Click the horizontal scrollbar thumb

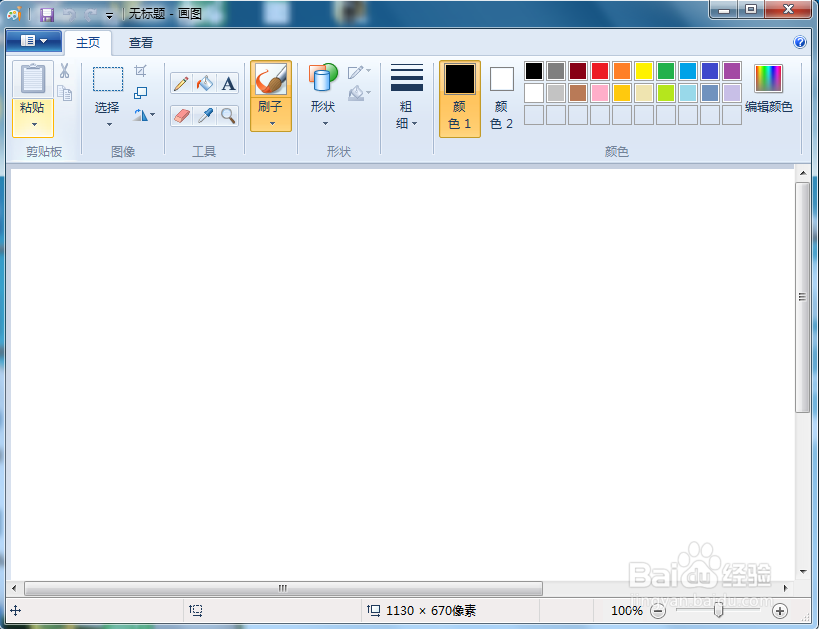click(x=284, y=588)
